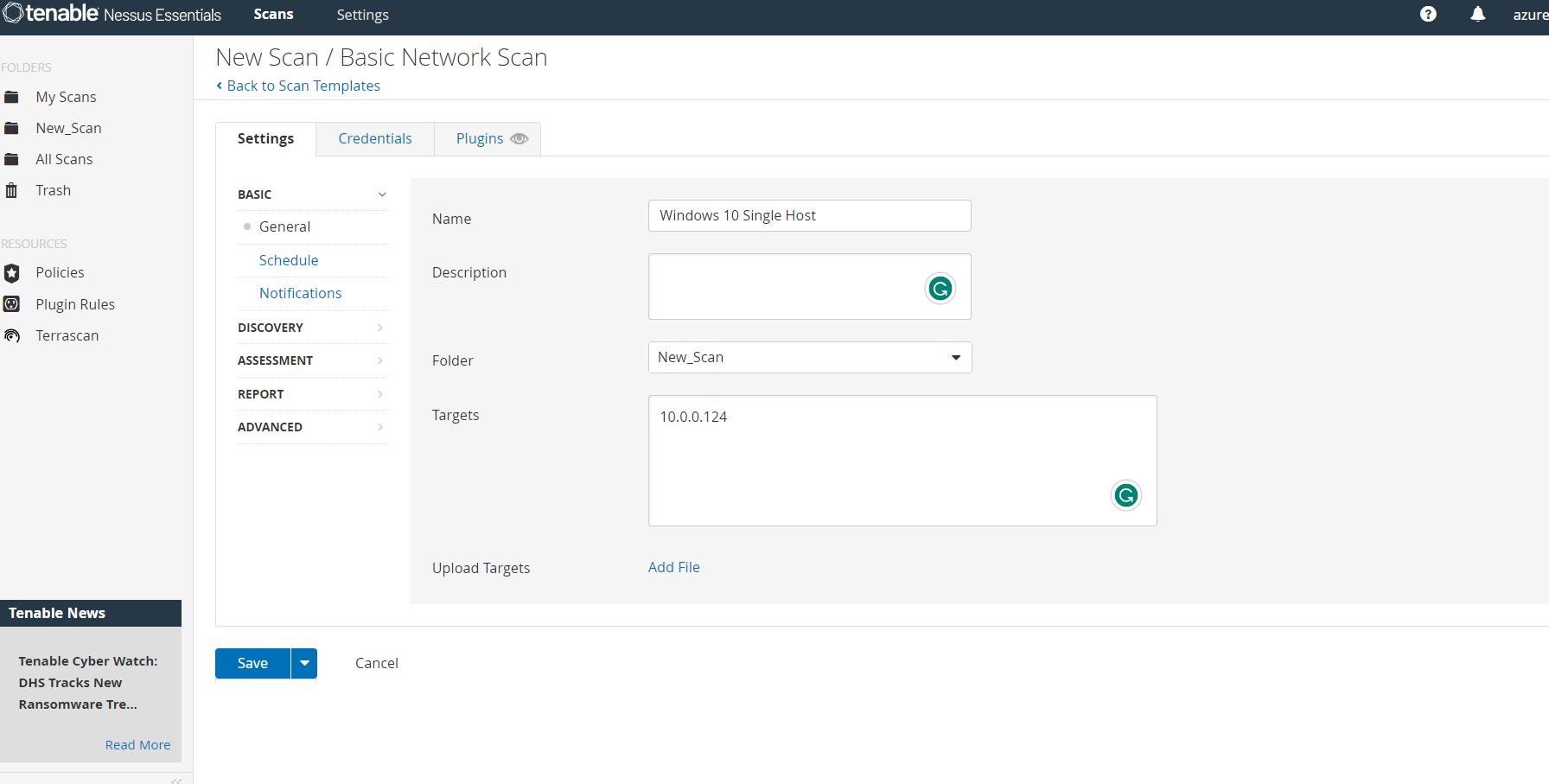Open the All Scans folder
This screenshot has width=1549, height=784.
click(x=64, y=159)
